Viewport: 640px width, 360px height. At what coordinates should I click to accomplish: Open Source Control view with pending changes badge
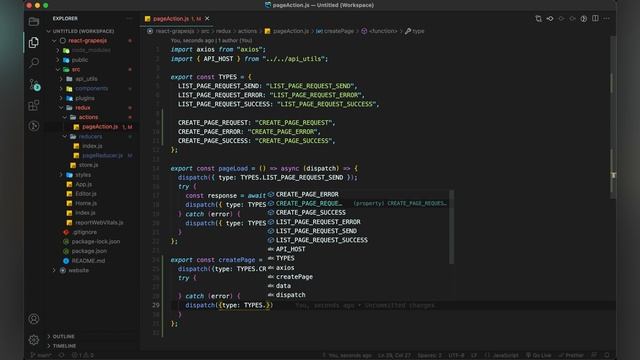point(34,85)
